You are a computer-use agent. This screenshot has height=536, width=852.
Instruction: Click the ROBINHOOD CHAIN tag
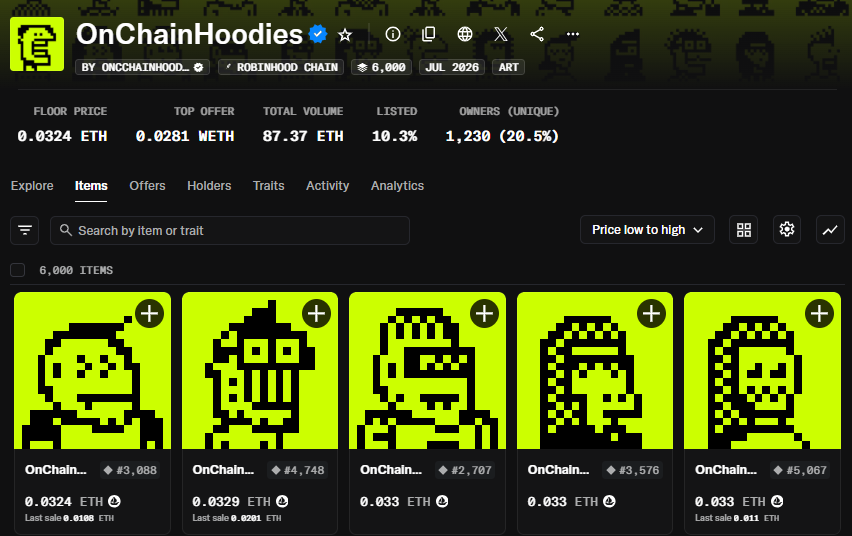[281, 67]
